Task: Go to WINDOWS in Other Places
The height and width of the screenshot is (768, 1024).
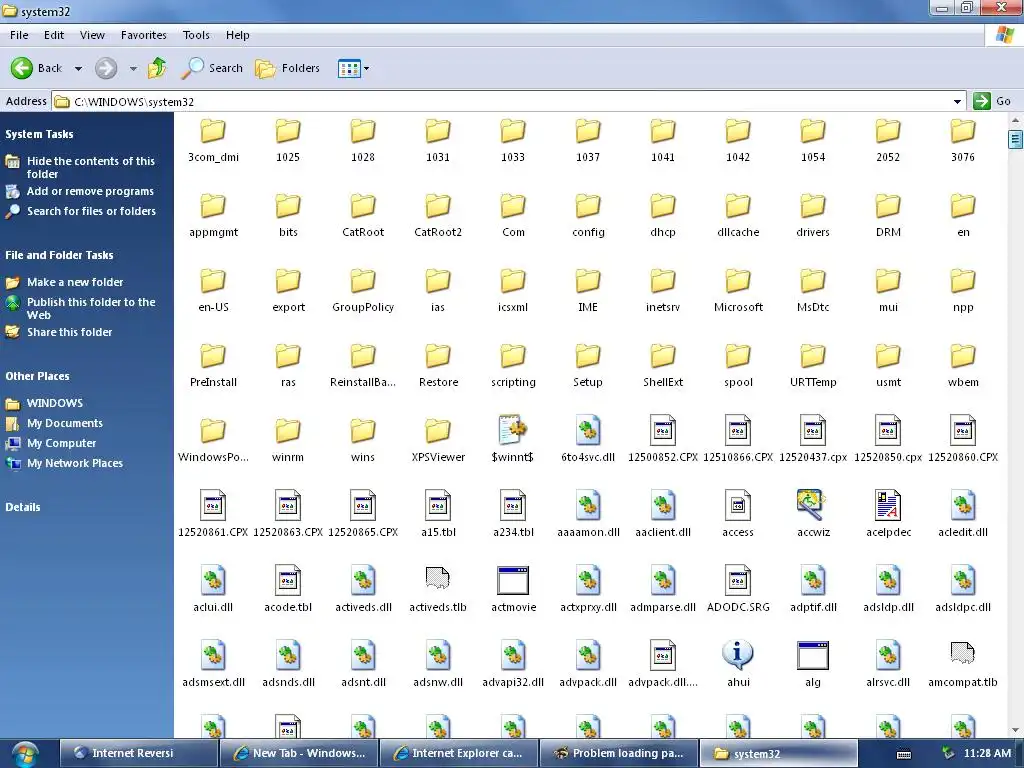Action: (55, 403)
